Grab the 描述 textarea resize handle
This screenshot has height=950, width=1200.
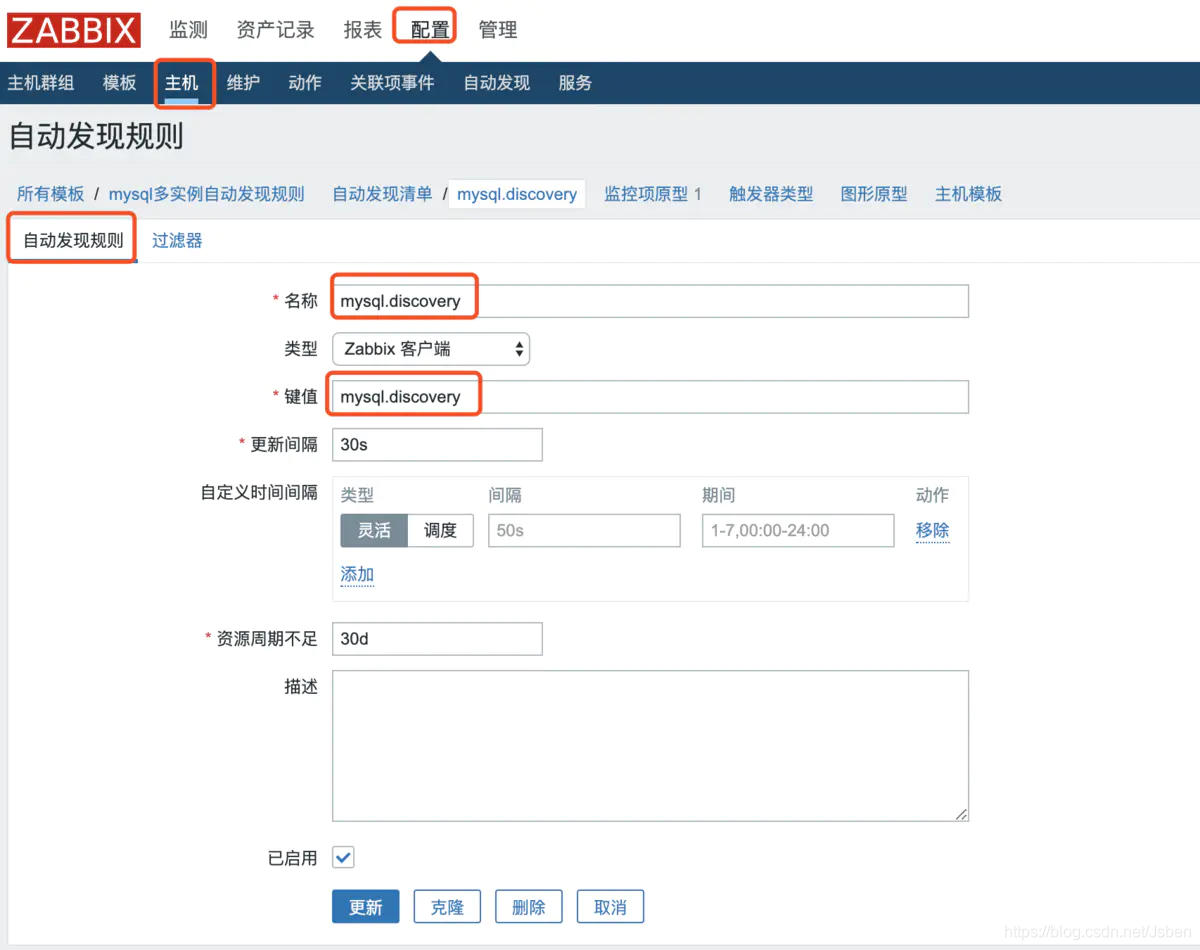[x=962, y=815]
